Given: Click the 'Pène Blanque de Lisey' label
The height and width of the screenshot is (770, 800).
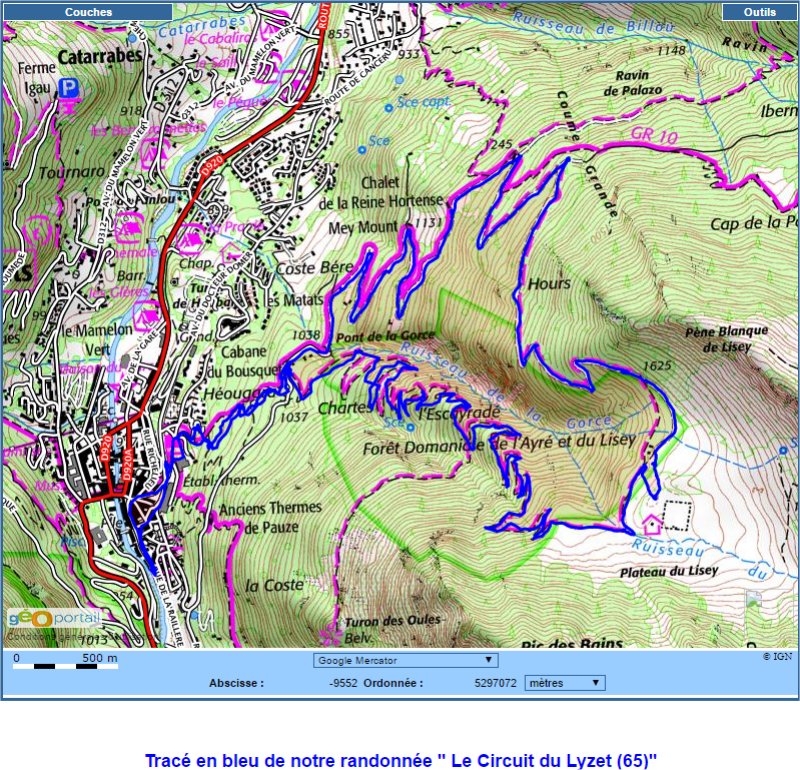Looking at the screenshot, I should tap(727, 339).
